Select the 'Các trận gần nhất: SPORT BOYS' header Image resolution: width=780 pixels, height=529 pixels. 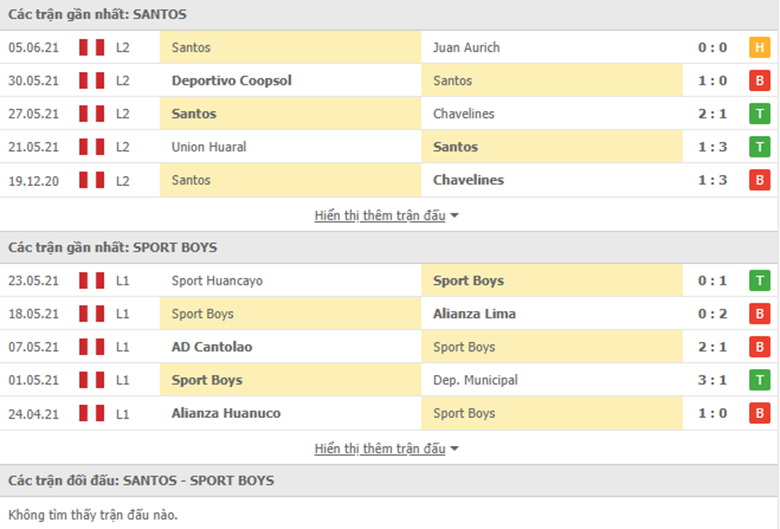click(x=112, y=247)
